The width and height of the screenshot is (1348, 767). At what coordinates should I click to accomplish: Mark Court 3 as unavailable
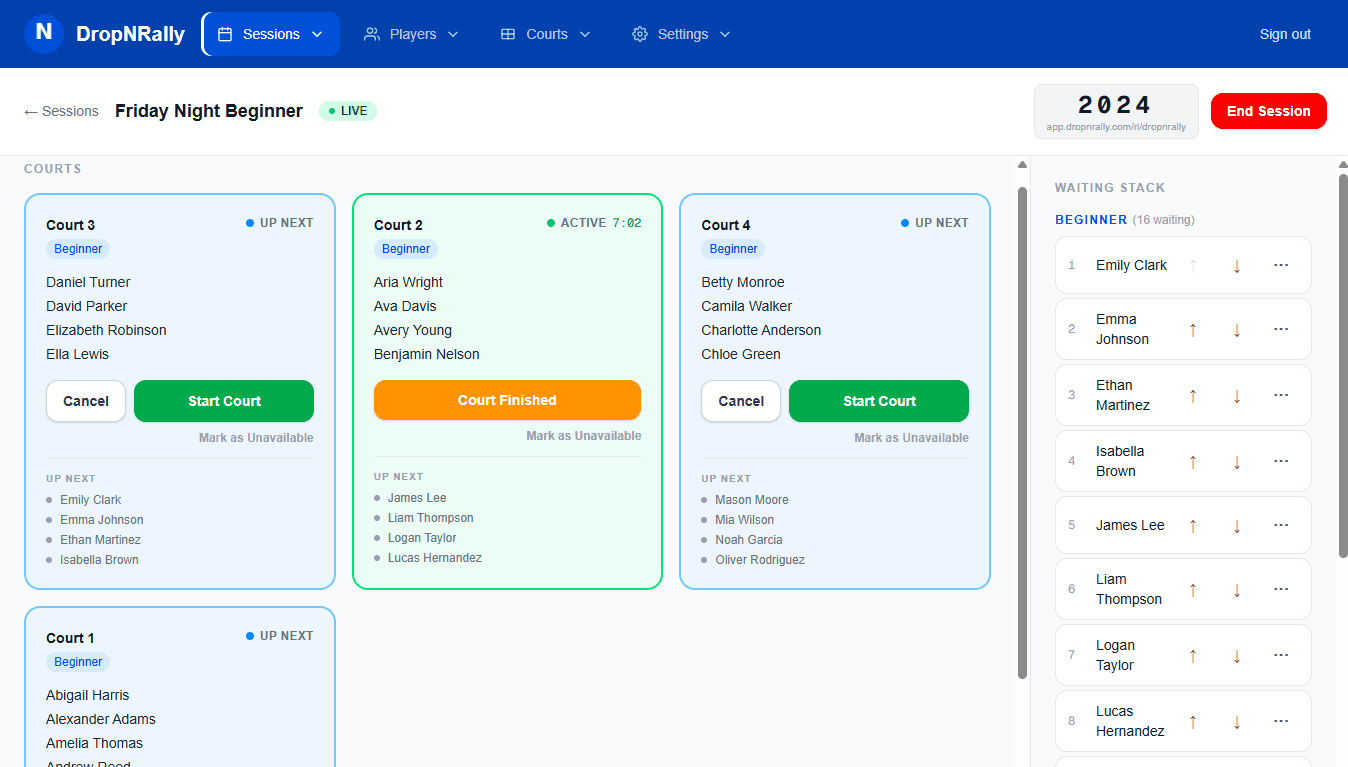click(x=256, y=438)
